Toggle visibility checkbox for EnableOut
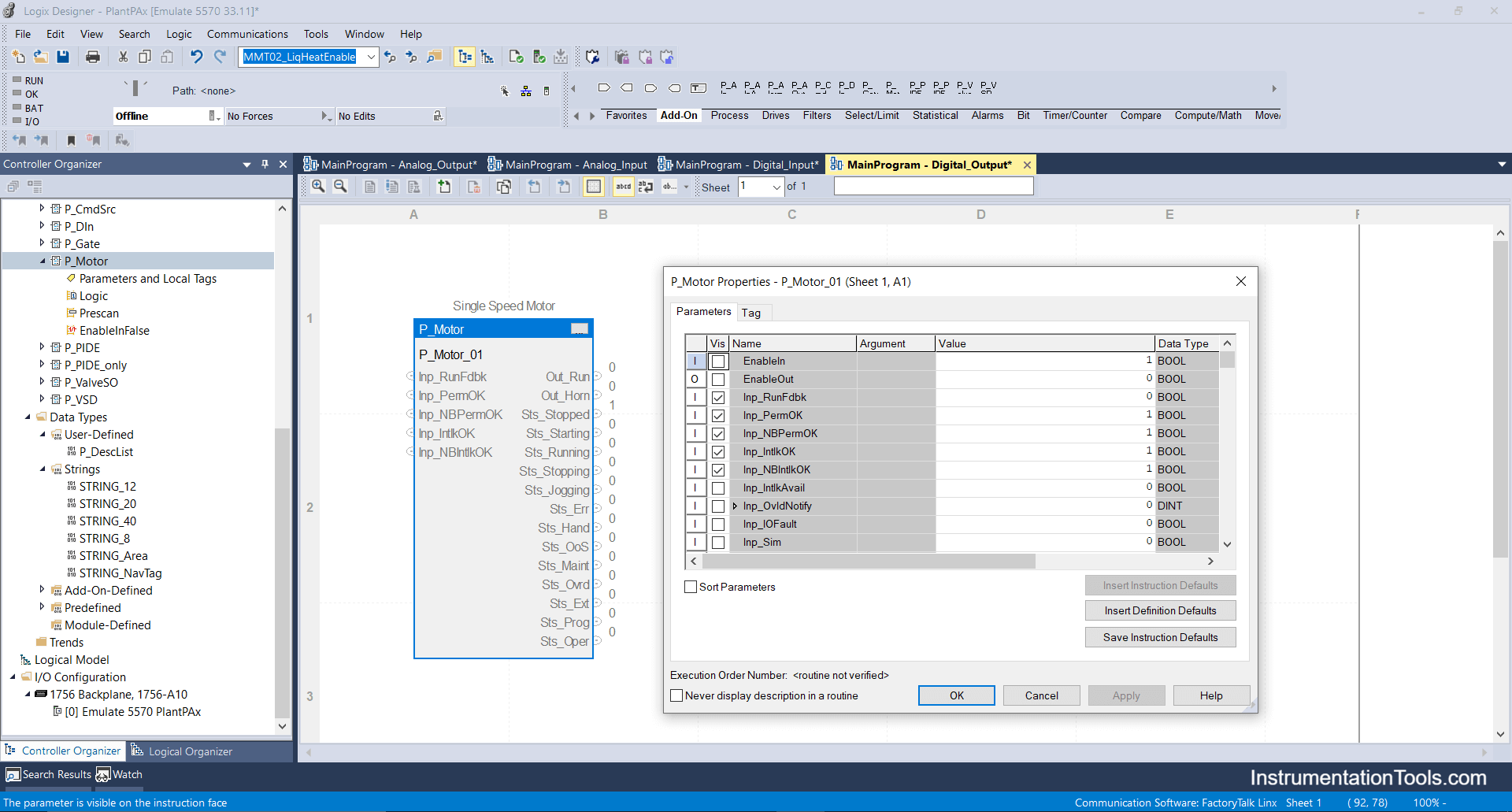The height and width of the screenshot is (812, 1512). click(x=718, y=380)
